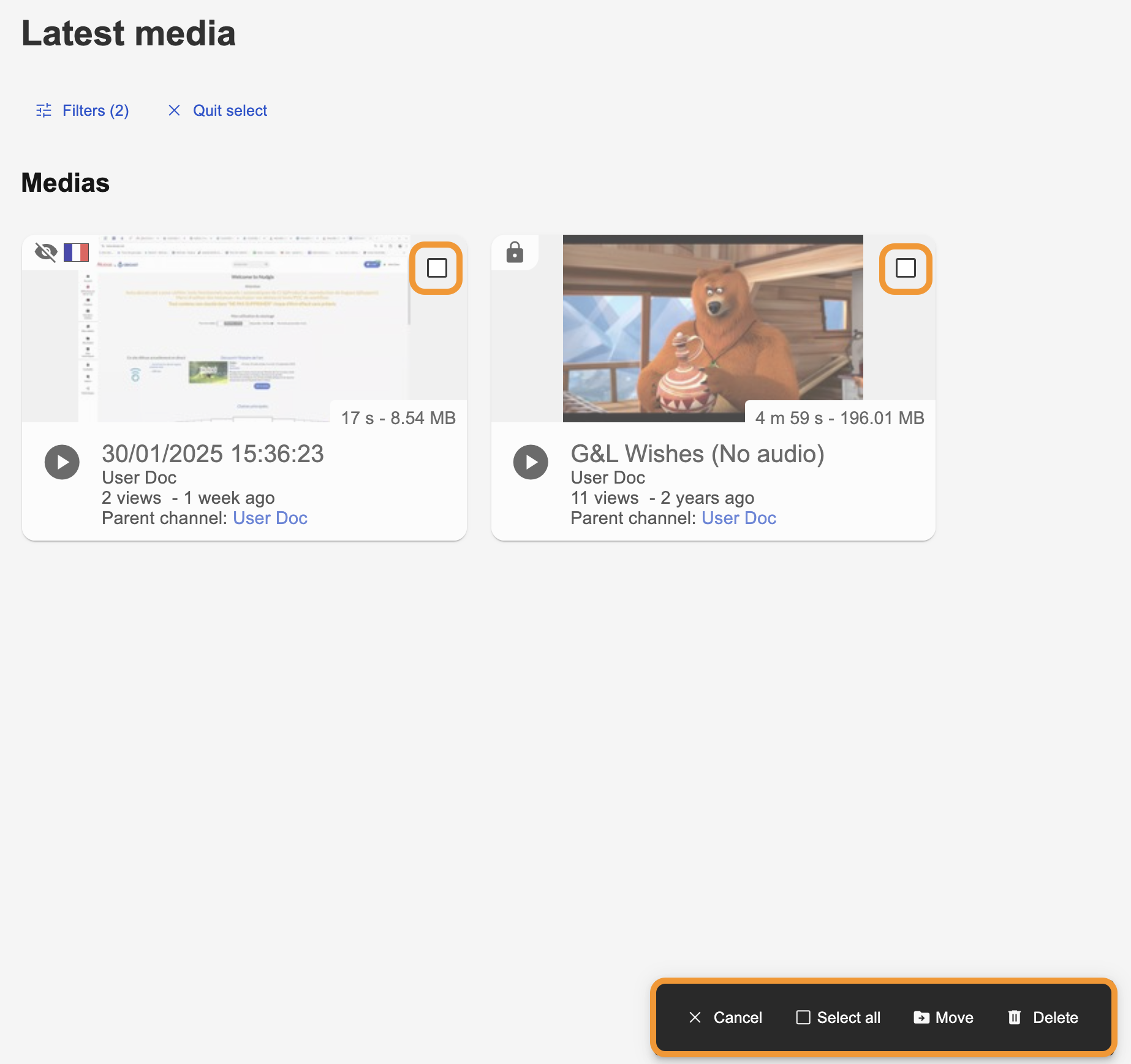
Task: Open title 30/01/2025 15:36:23
Action: pyautogui.click(x=213, y=454)
